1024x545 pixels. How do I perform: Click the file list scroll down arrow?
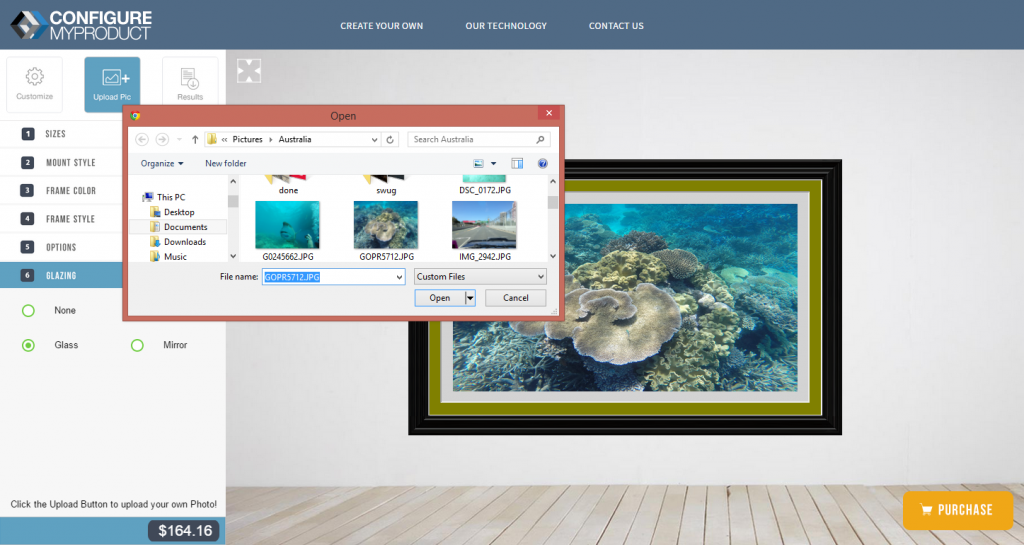tap(553, 257)
